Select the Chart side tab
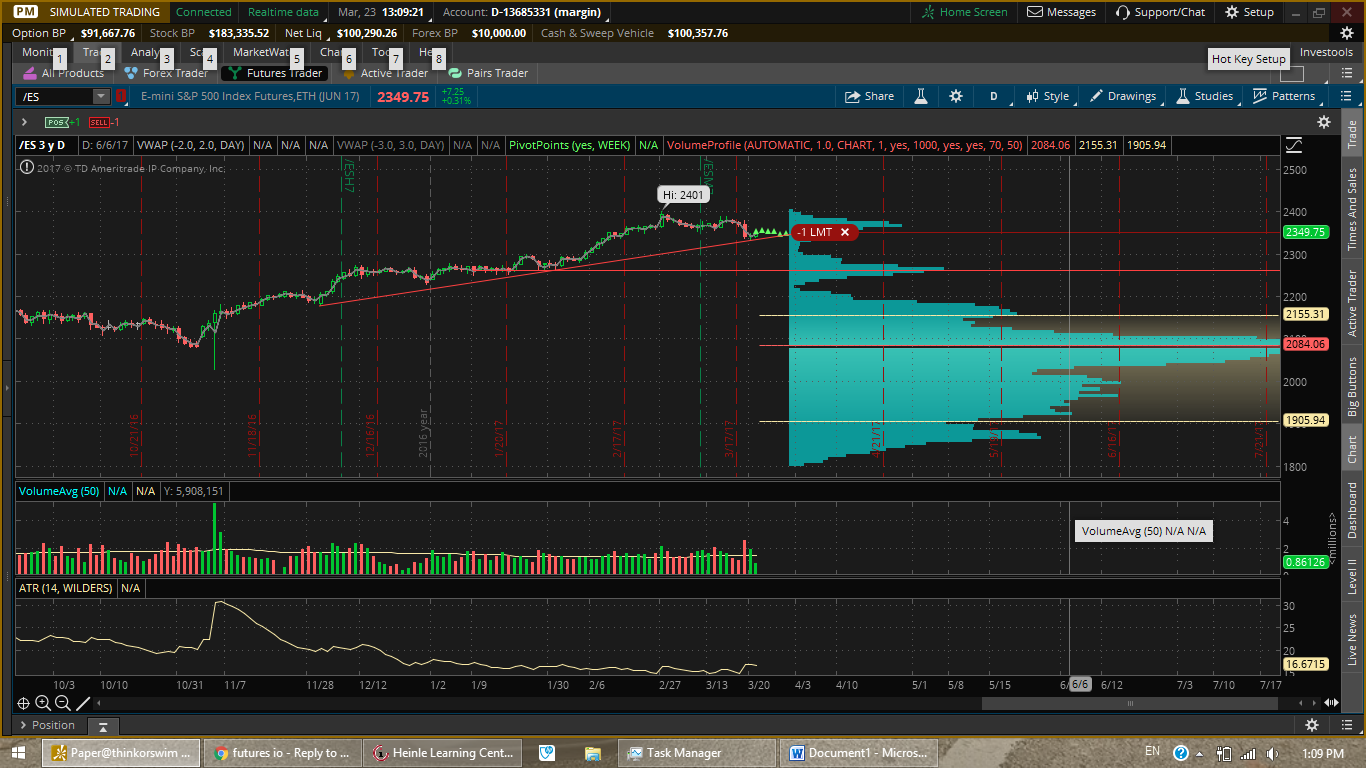 coord(1353,450)
